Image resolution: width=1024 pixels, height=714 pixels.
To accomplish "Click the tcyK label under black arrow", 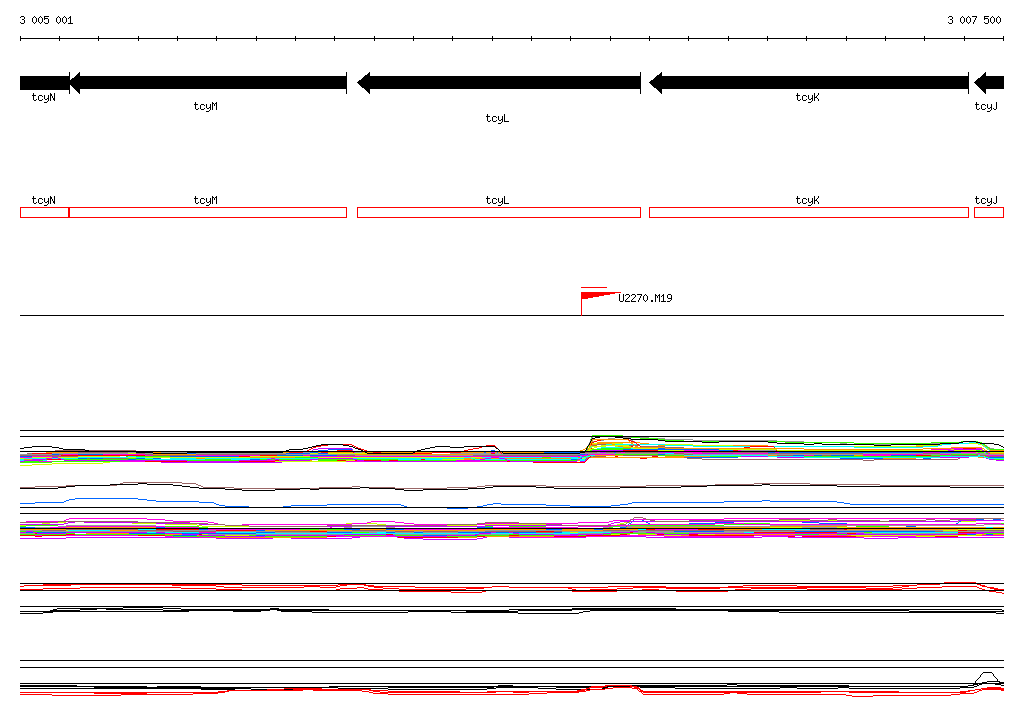I will 807,97.
